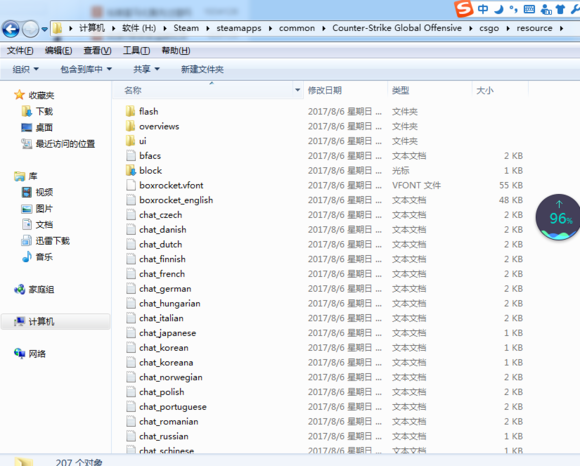Expand arrow after 软件 (H:) breadcrumb
The width and height of the screenshot is (580, 466).
[x=165, y=28]
